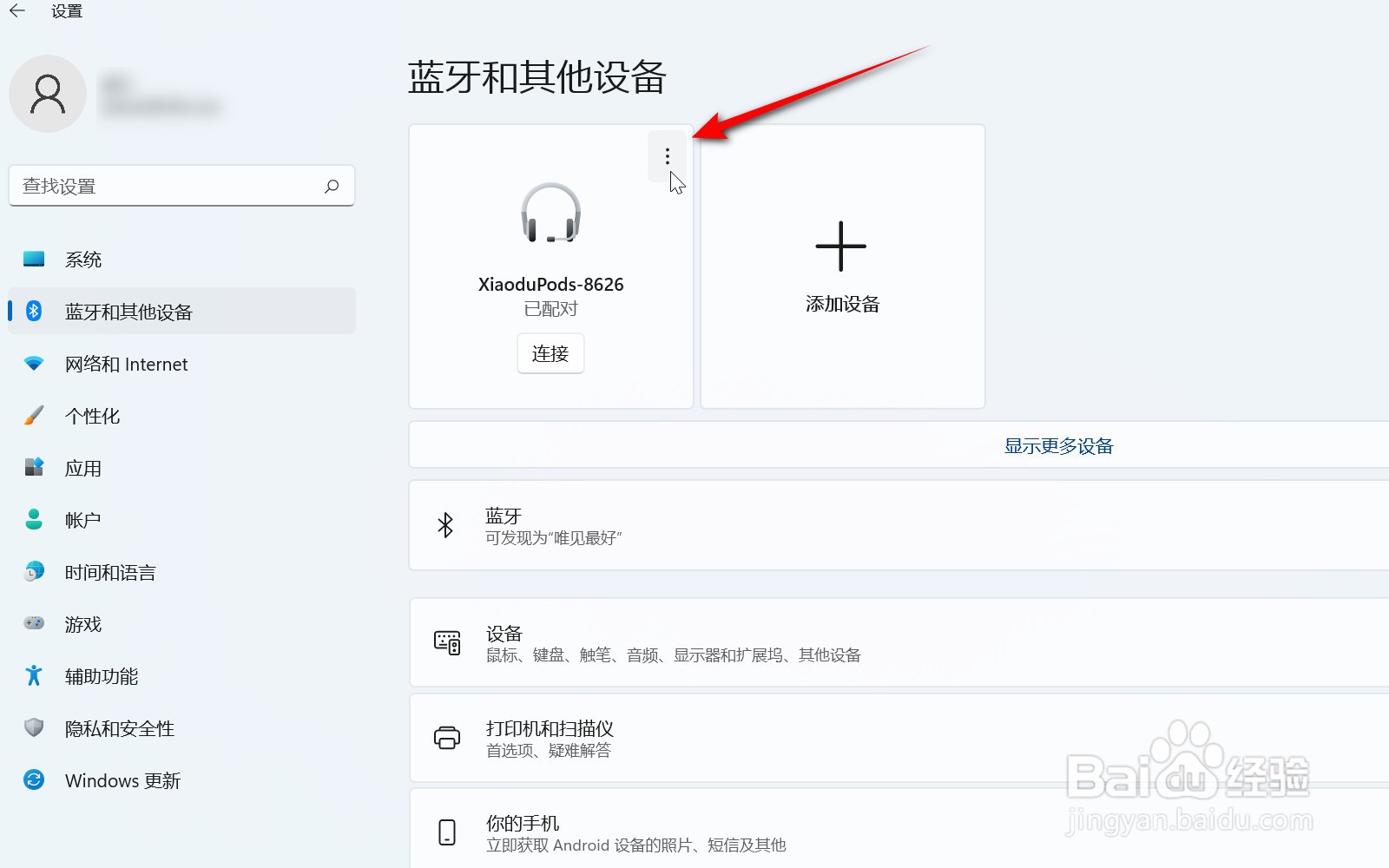This screenshot has height=868, width=1389.
Task: Click the headset image on XiaoduPods-8626 card
Action: [550, 214]
